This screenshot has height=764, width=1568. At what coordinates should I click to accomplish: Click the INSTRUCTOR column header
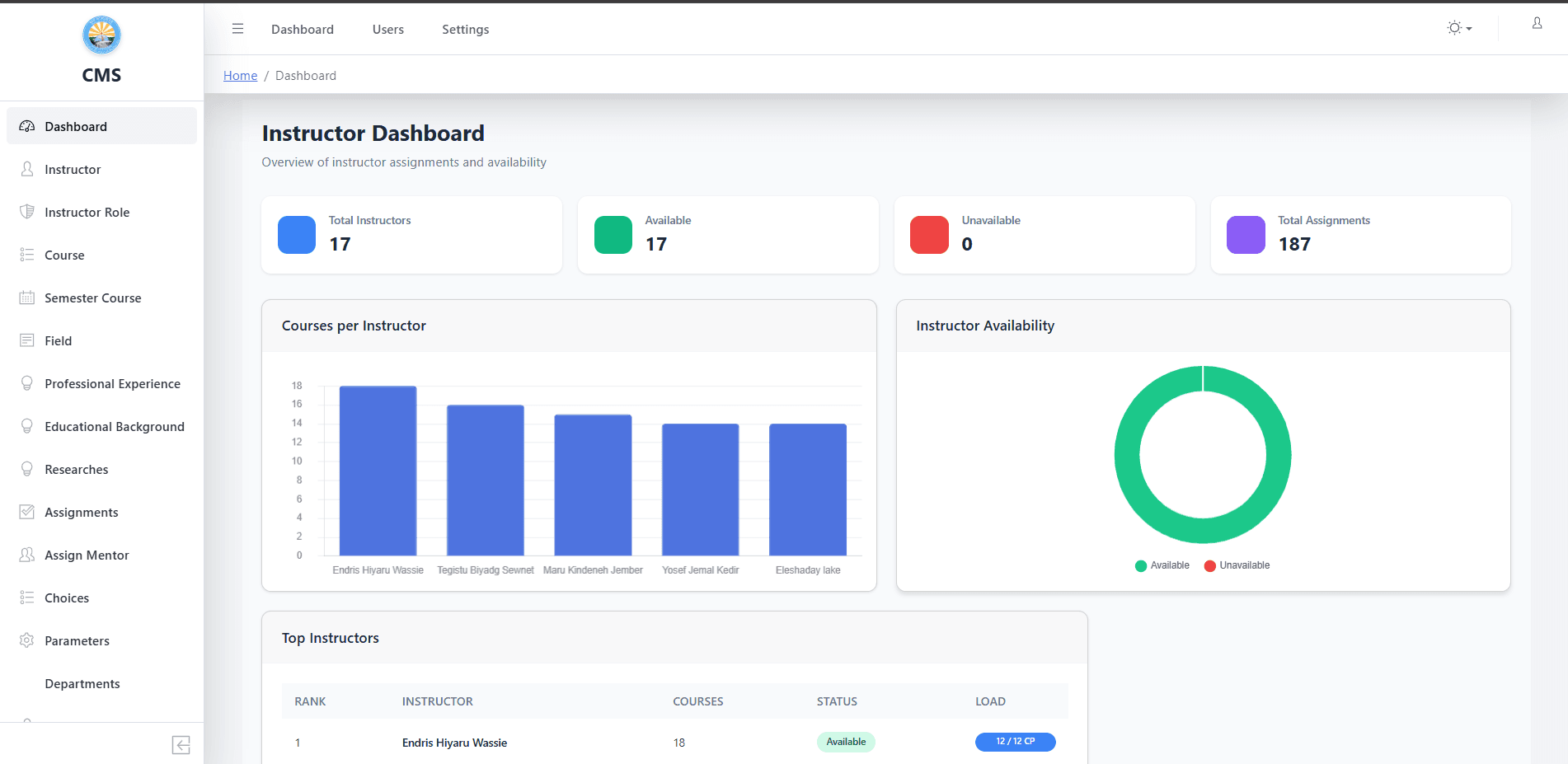(437, 701)
